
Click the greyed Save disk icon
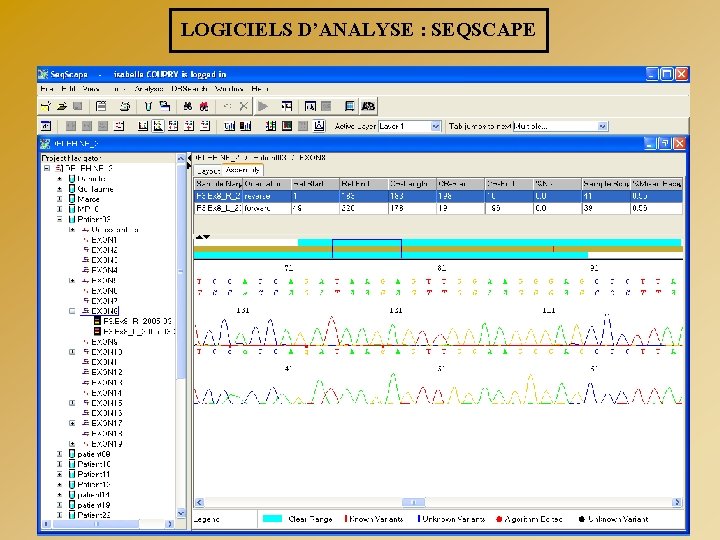click(78, 107)
